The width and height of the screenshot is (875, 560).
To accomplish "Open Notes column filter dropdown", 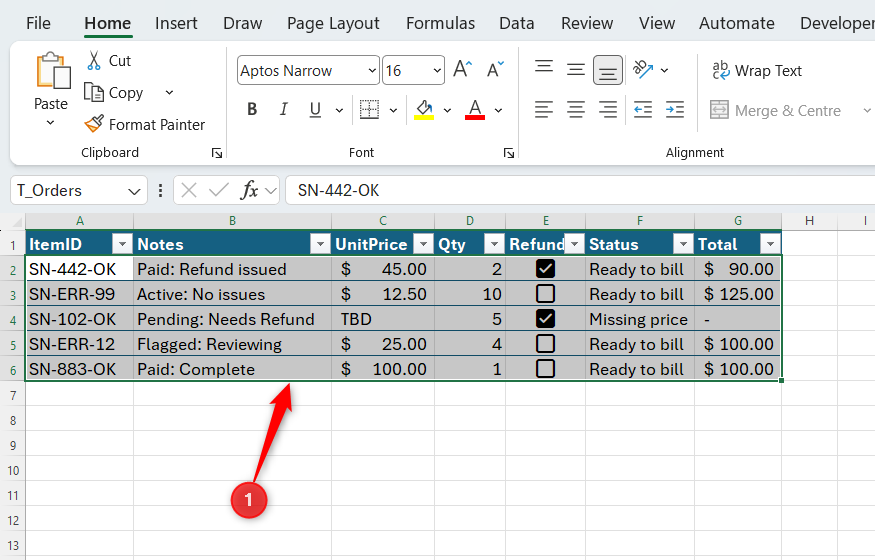I will point(320,244).
